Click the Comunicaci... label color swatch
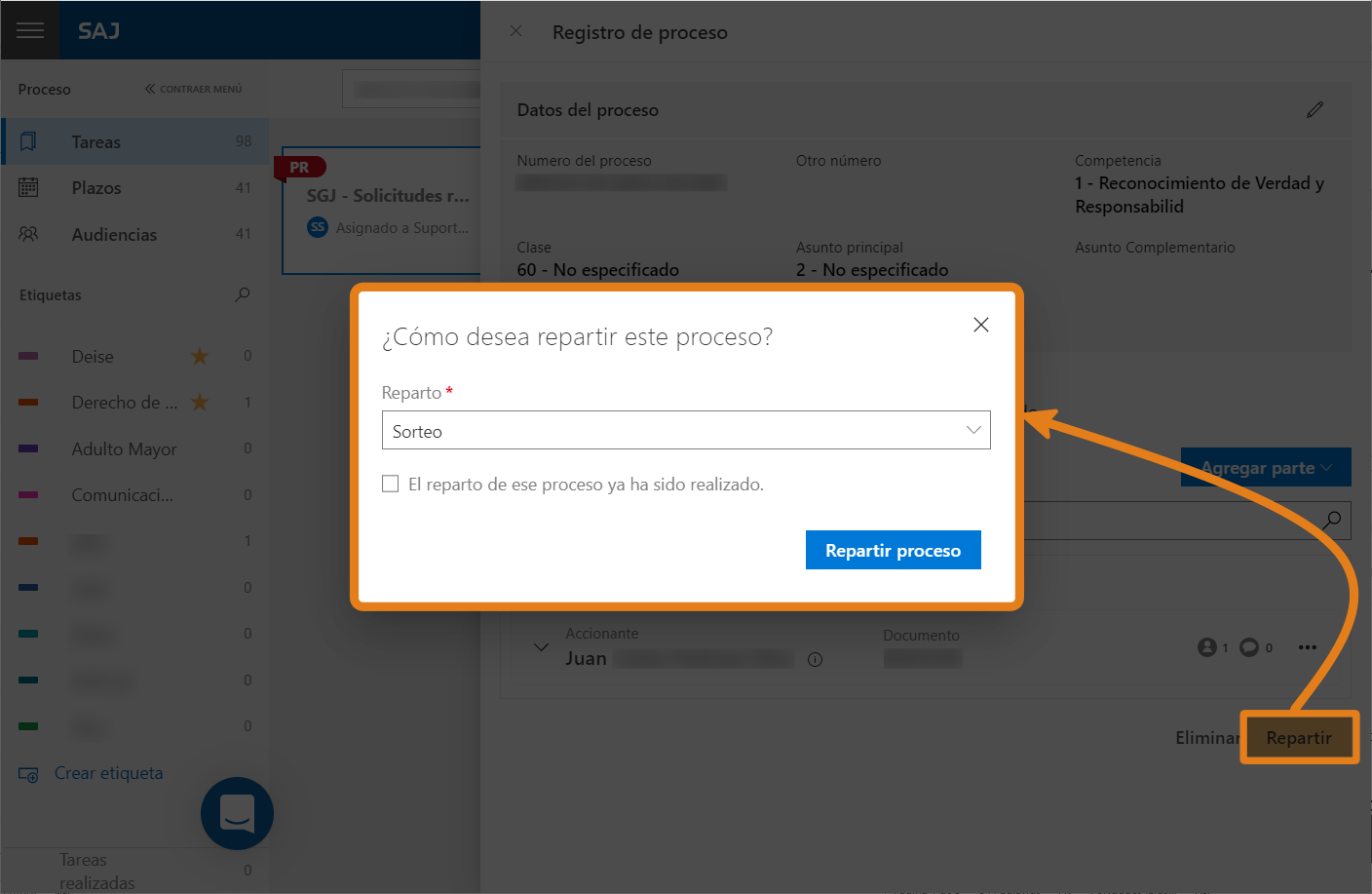 click(x=28, y=494)
